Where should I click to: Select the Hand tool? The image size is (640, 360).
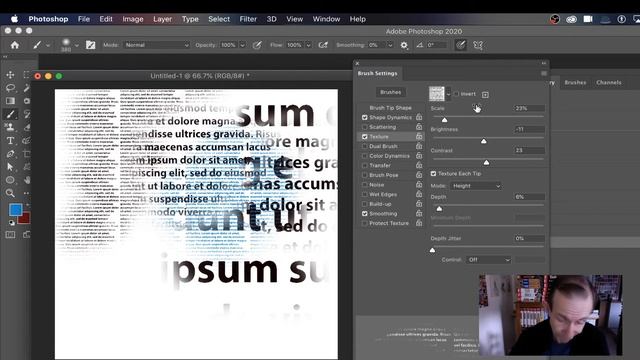pyautogui.click(x=27, y=180)
